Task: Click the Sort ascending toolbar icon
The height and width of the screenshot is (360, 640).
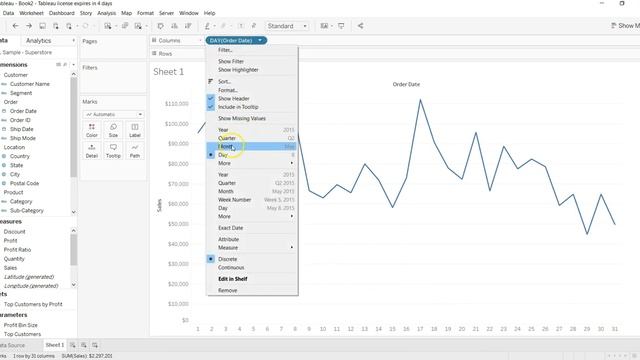Action: point(174,26)
